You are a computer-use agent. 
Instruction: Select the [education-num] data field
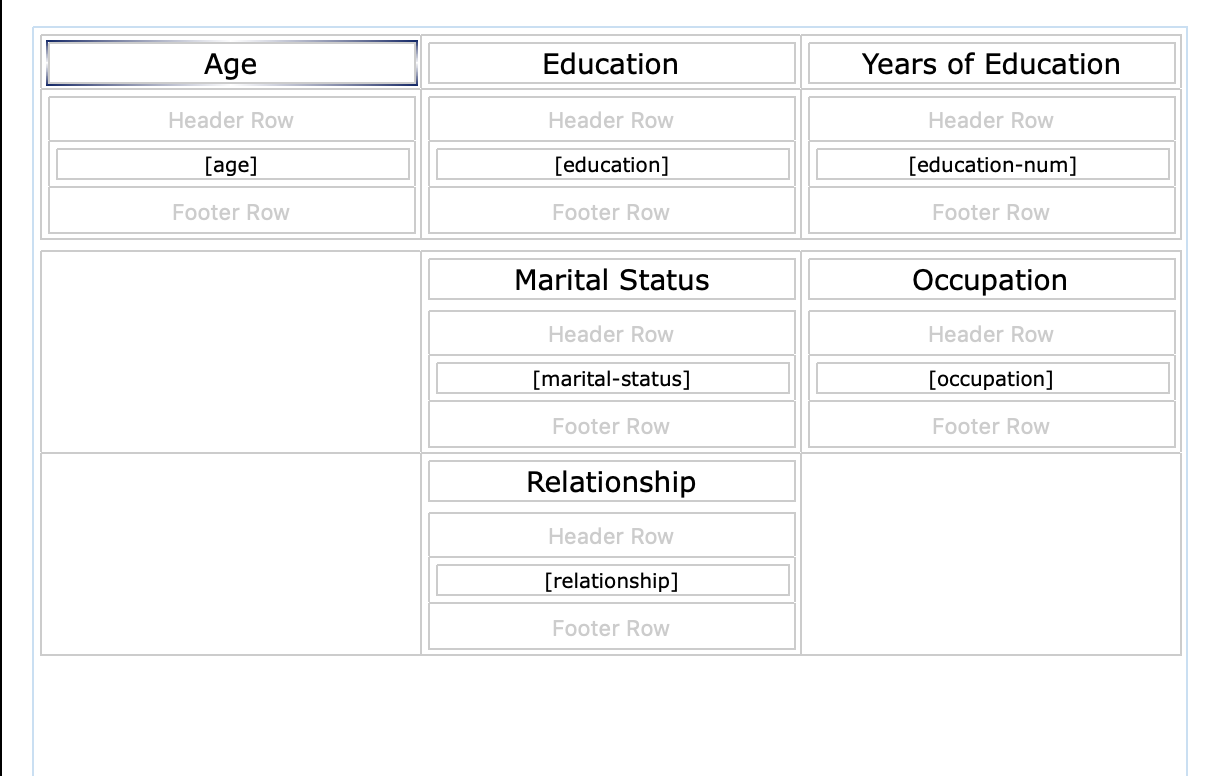991,165
